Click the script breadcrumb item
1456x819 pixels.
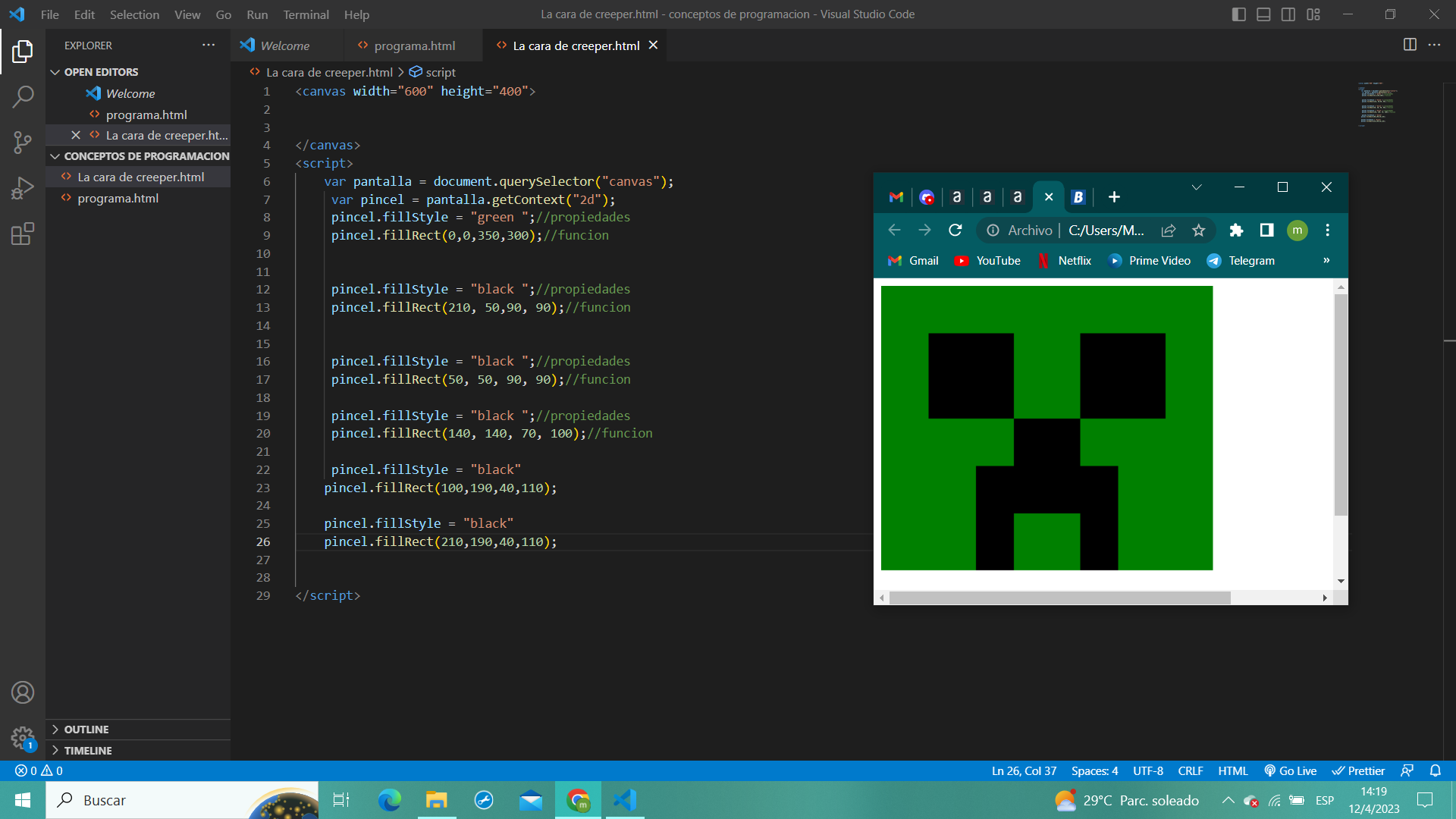pos(432,72)
